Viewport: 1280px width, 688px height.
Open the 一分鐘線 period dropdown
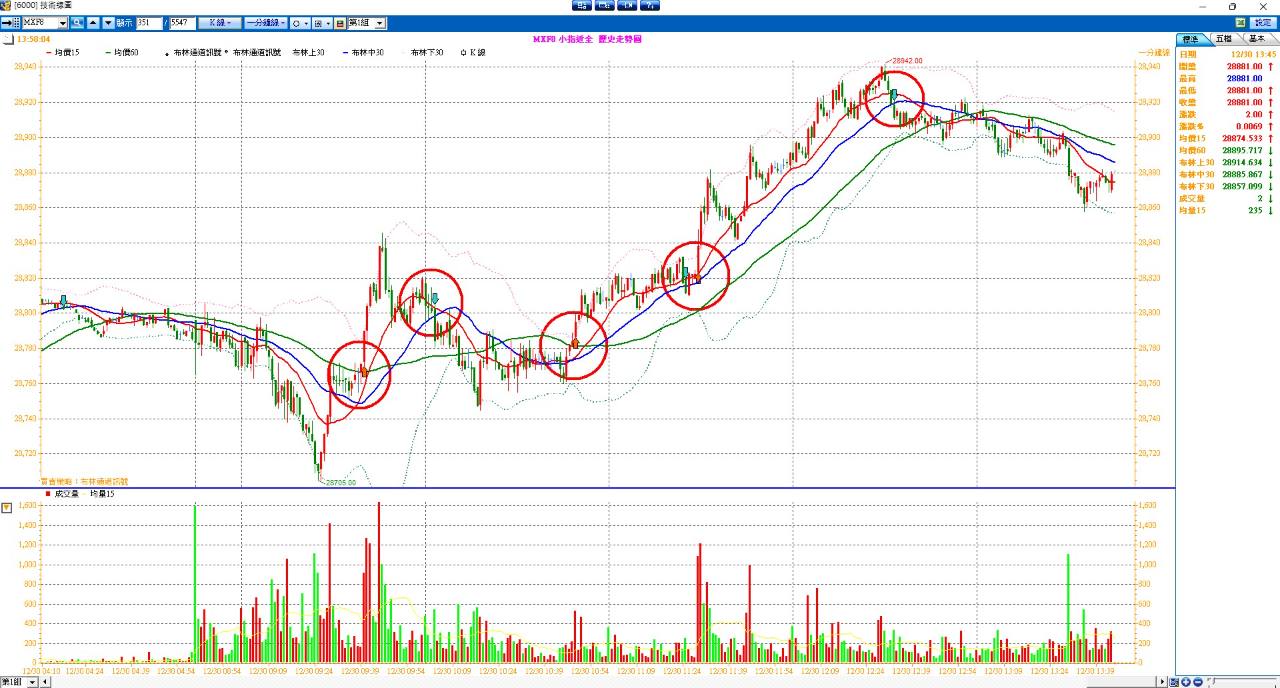[265, 22]
